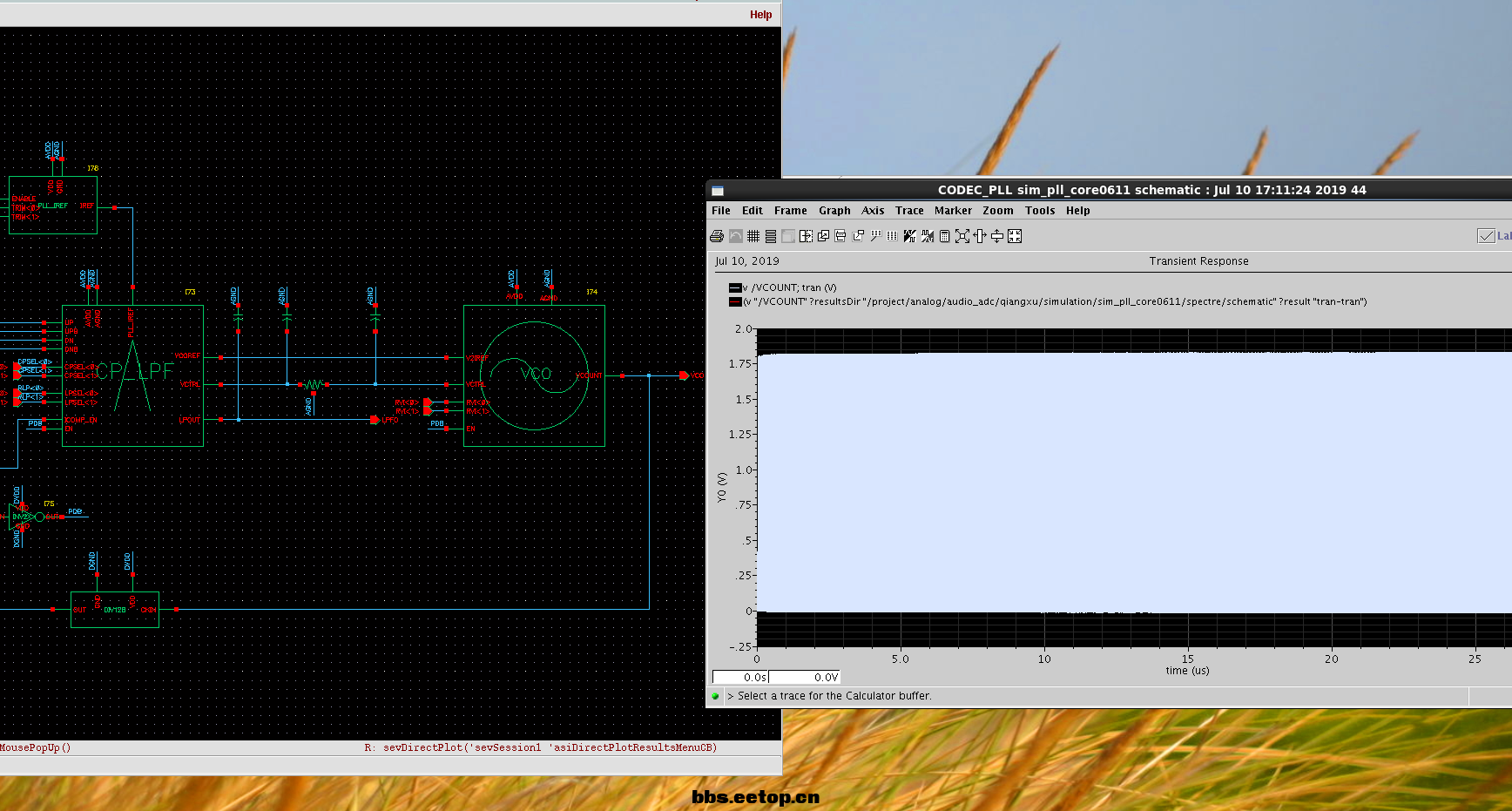Click the strip chart mode icon
Screen dimensions: 1512x811
tap(771, 236)
